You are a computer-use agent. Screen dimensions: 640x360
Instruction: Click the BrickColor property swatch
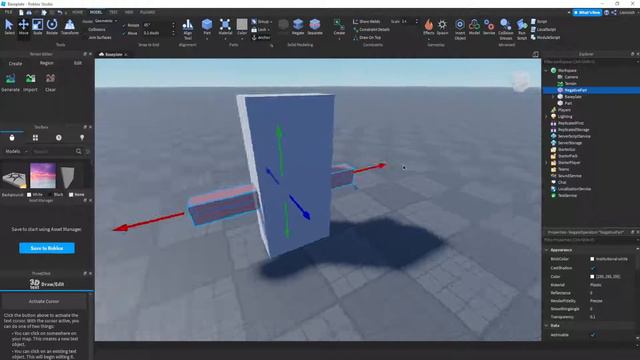592,259
